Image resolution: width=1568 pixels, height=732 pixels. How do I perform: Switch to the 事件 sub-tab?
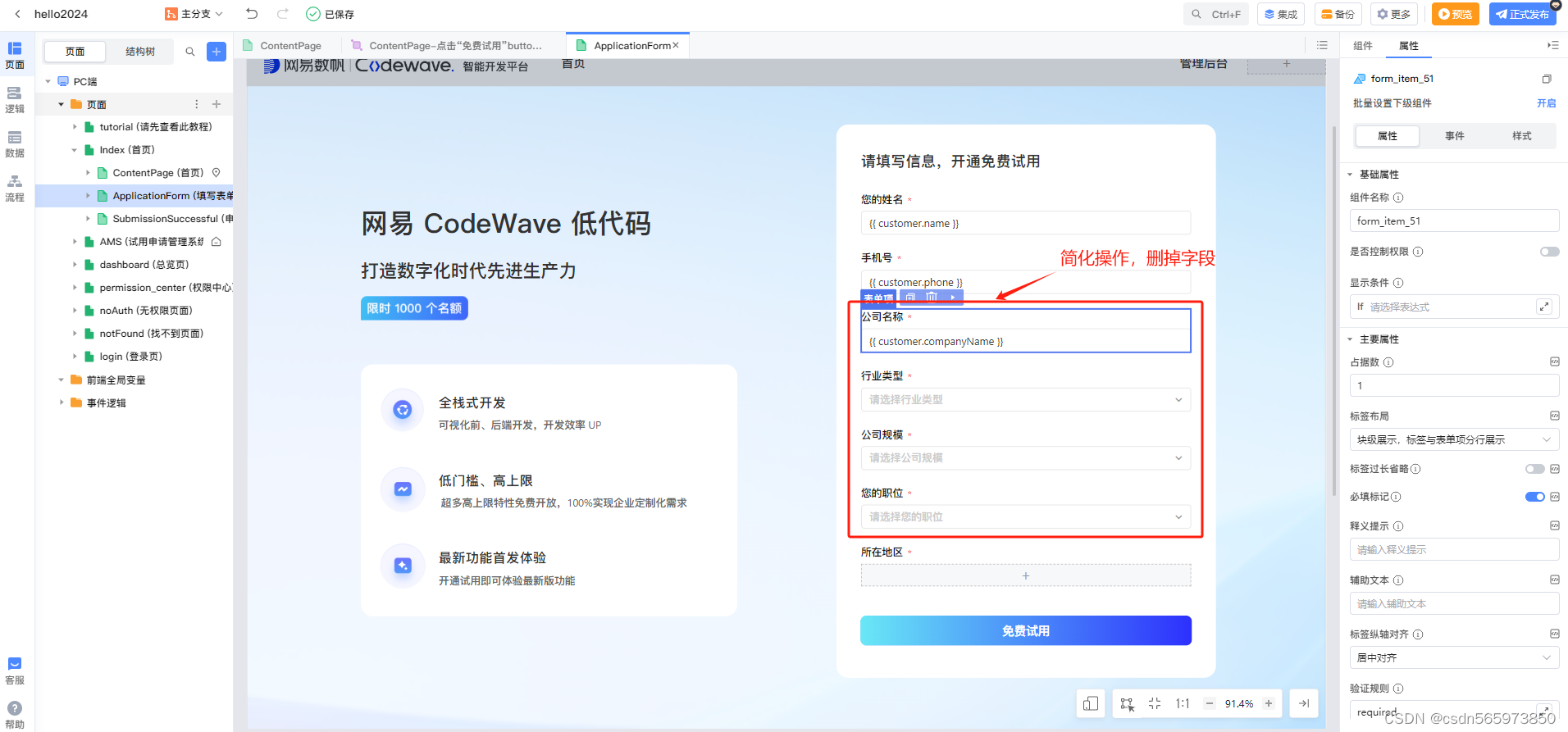coord(1455,136)
